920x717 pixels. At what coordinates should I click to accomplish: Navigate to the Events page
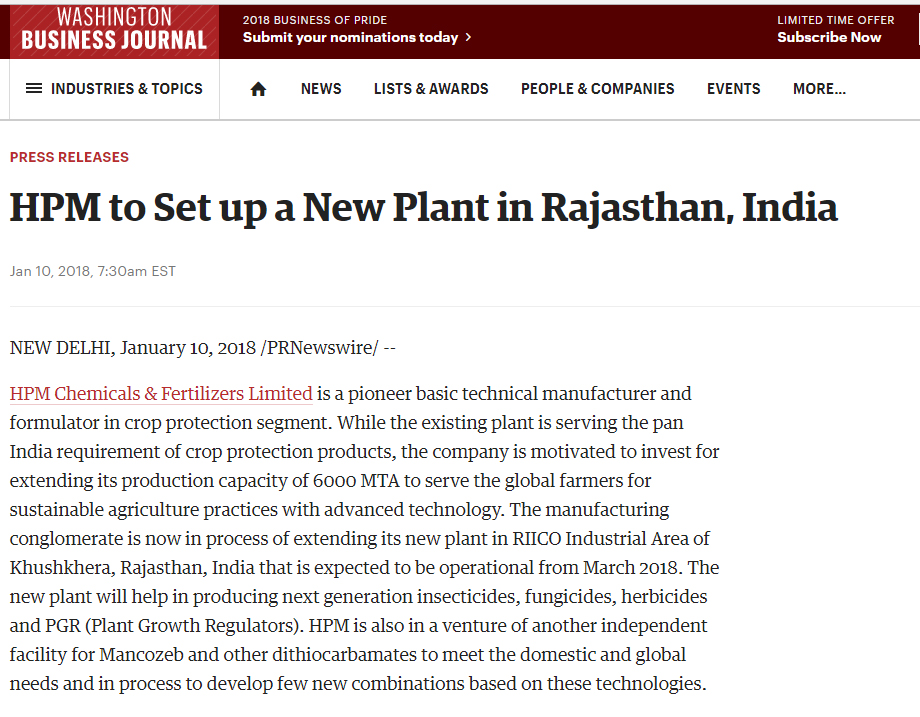[x=733, y=89]
